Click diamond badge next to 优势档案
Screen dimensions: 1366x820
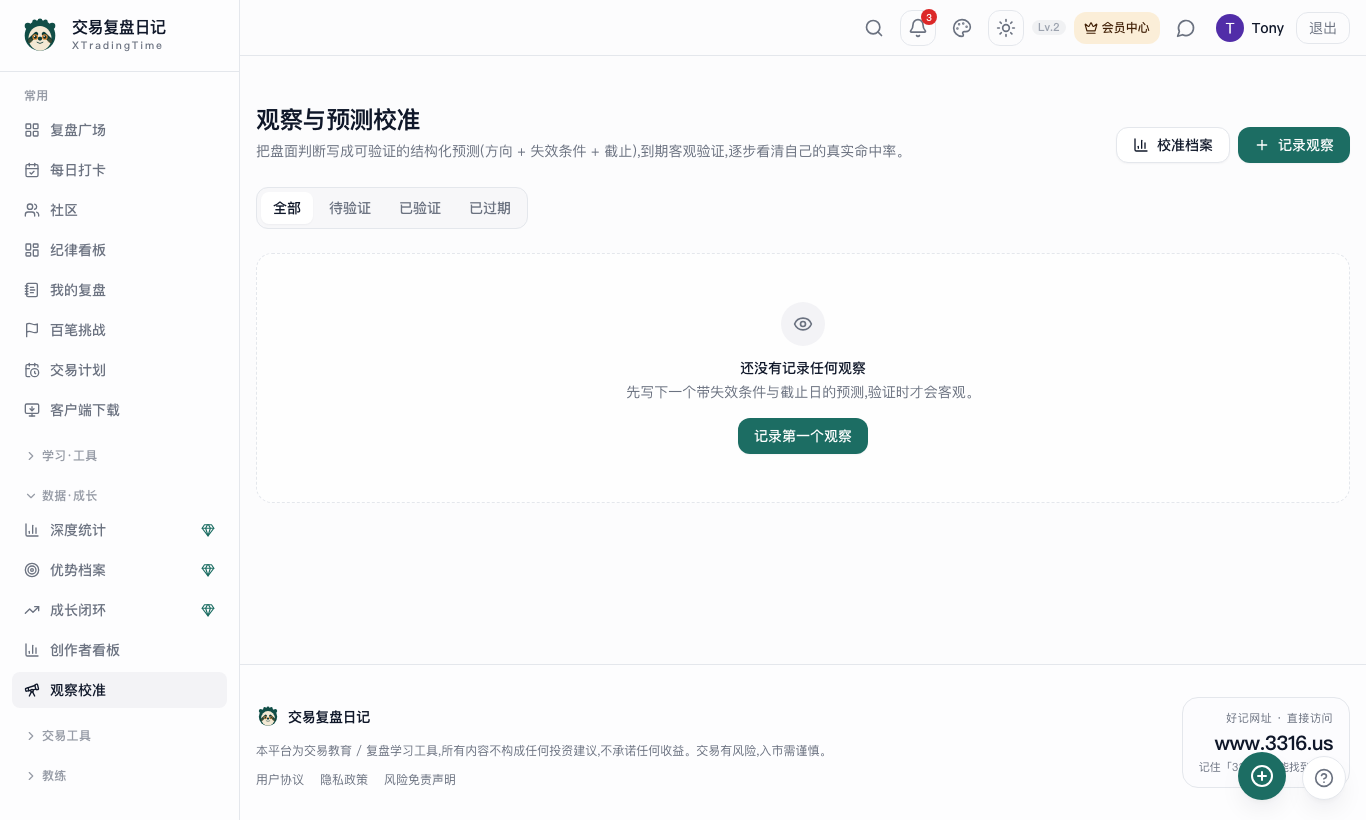(x=208, y=570)
